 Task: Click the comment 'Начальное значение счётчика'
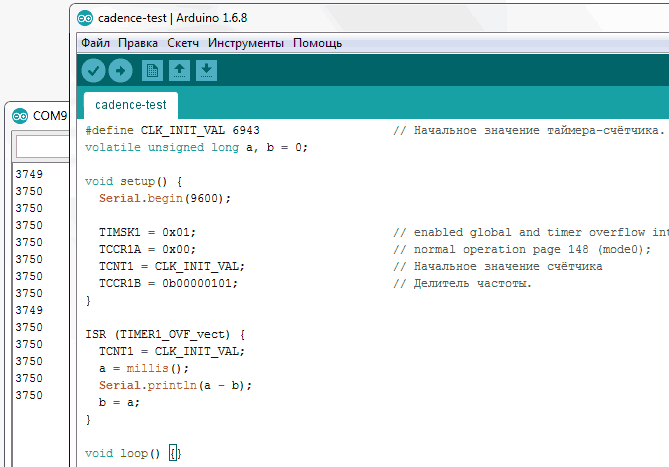tap(498, 267)
